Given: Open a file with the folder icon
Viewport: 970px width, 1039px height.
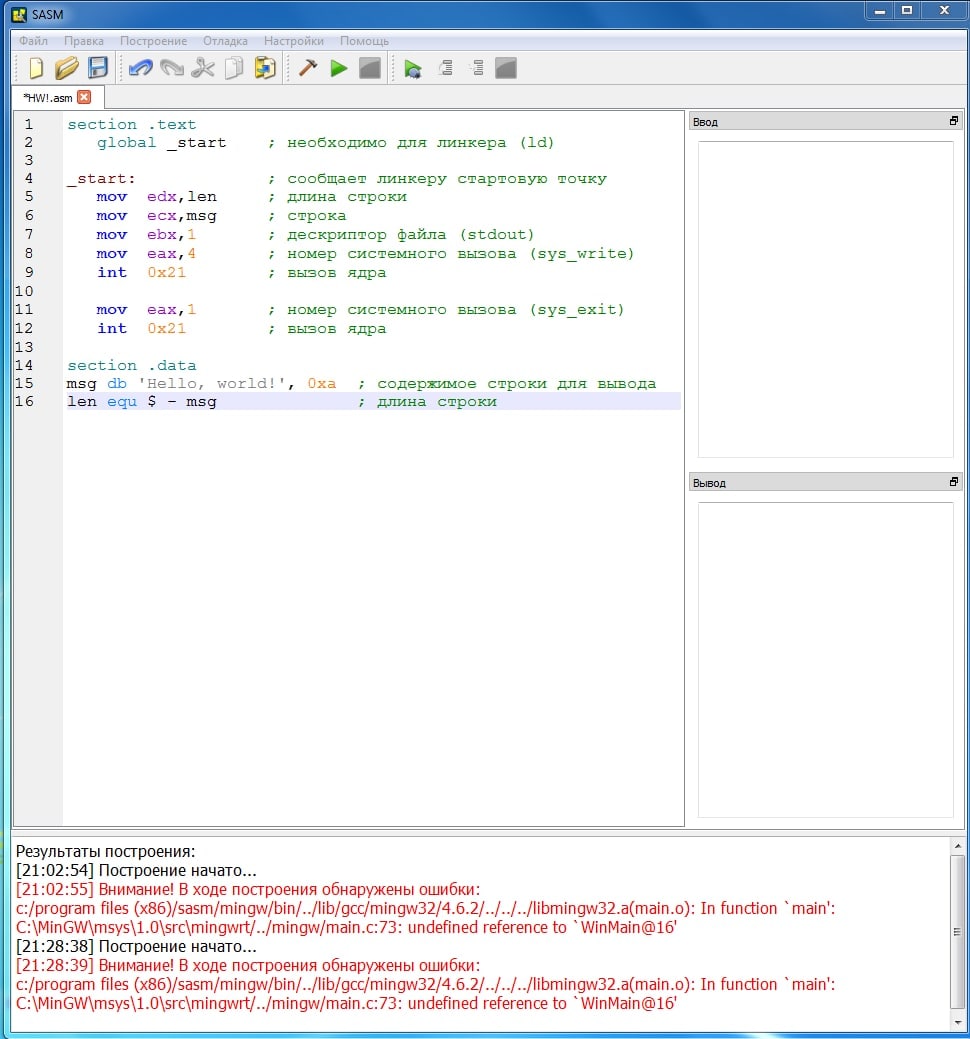Looking at the screenshot, I should 66,68.
